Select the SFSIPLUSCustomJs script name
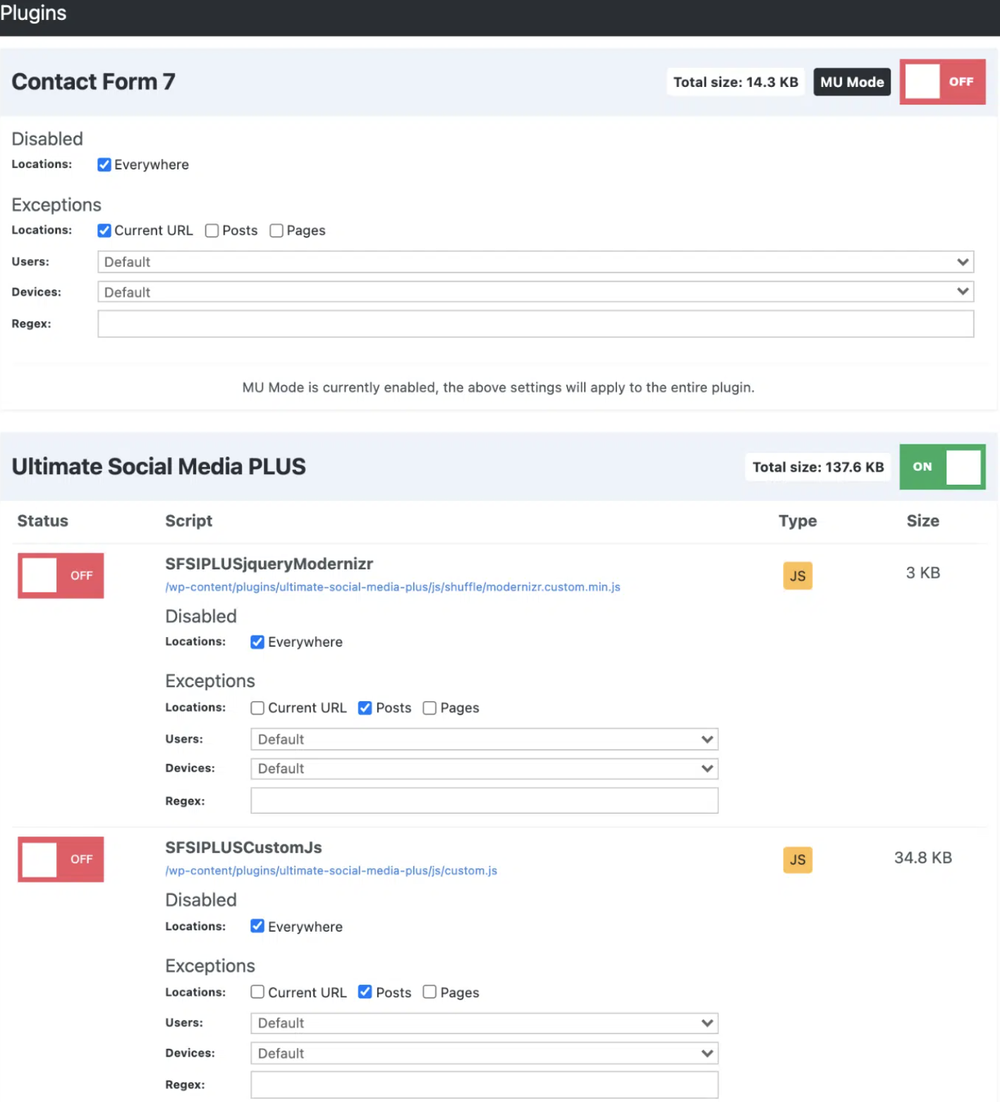 (243, 848)
